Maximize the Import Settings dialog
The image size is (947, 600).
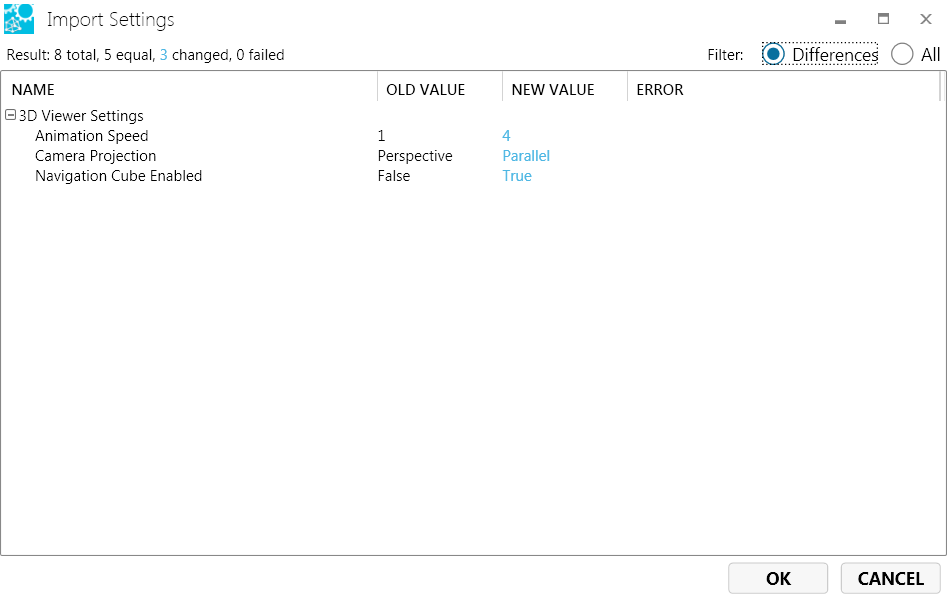[883, 19]
